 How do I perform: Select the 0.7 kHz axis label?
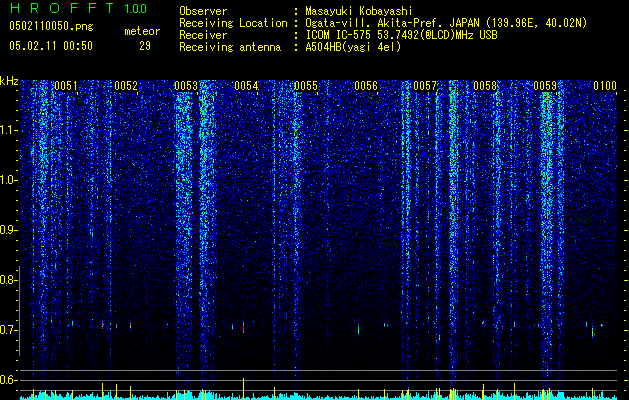click(x=7, y=330)
